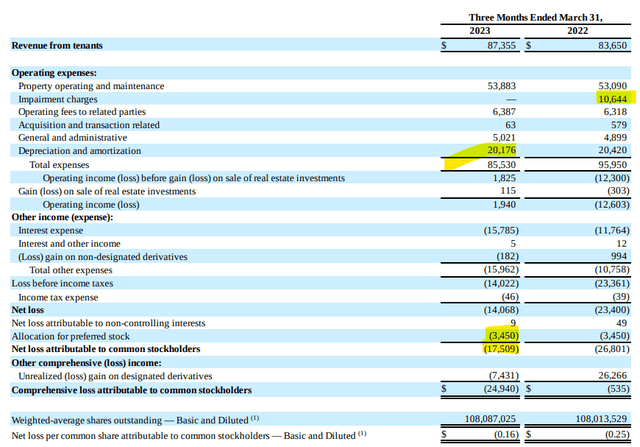Click the 'Three Months Ended March 31,' header

[x=535, y=18]
